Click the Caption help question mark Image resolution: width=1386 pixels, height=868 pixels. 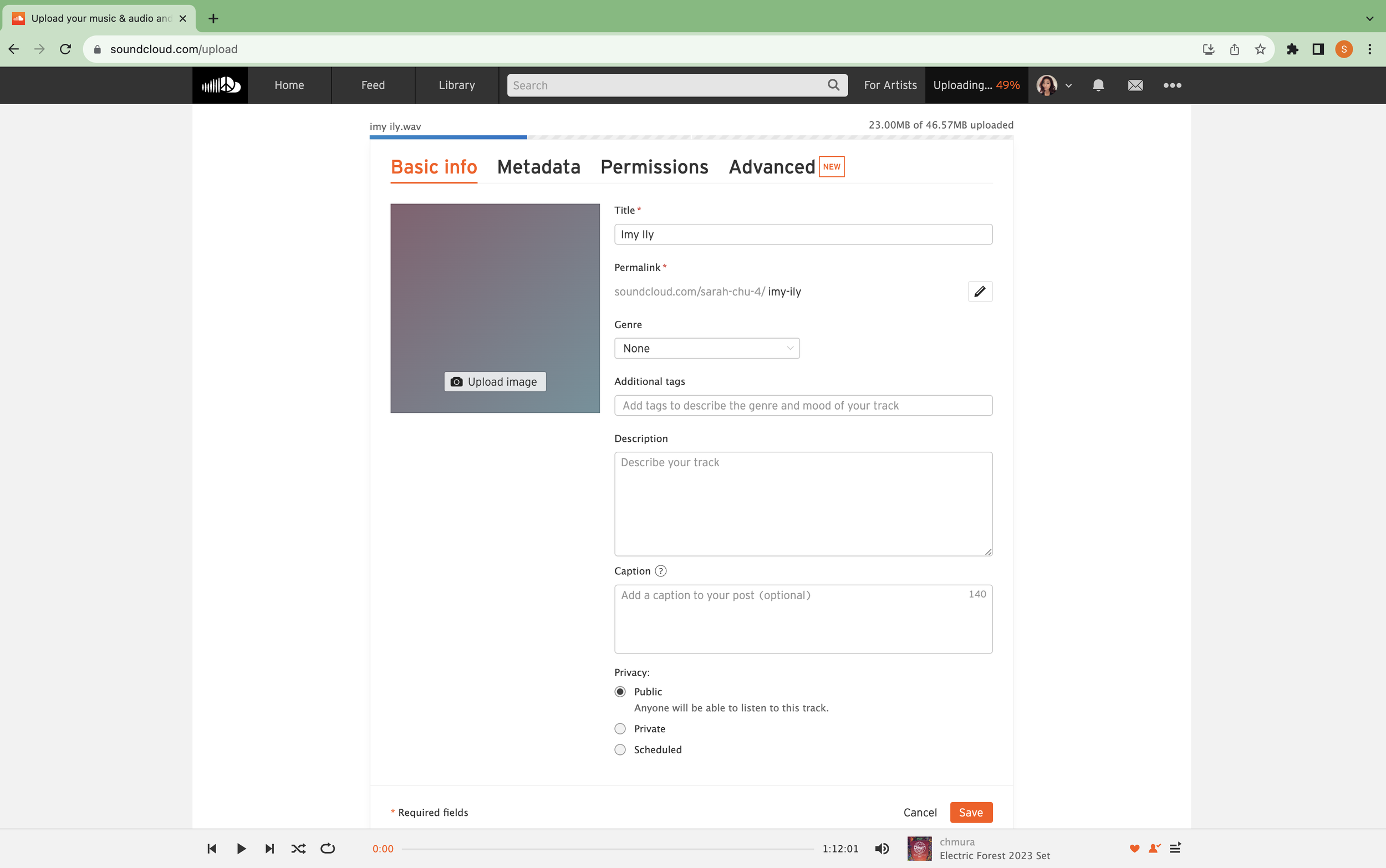(x=661, y=571)
